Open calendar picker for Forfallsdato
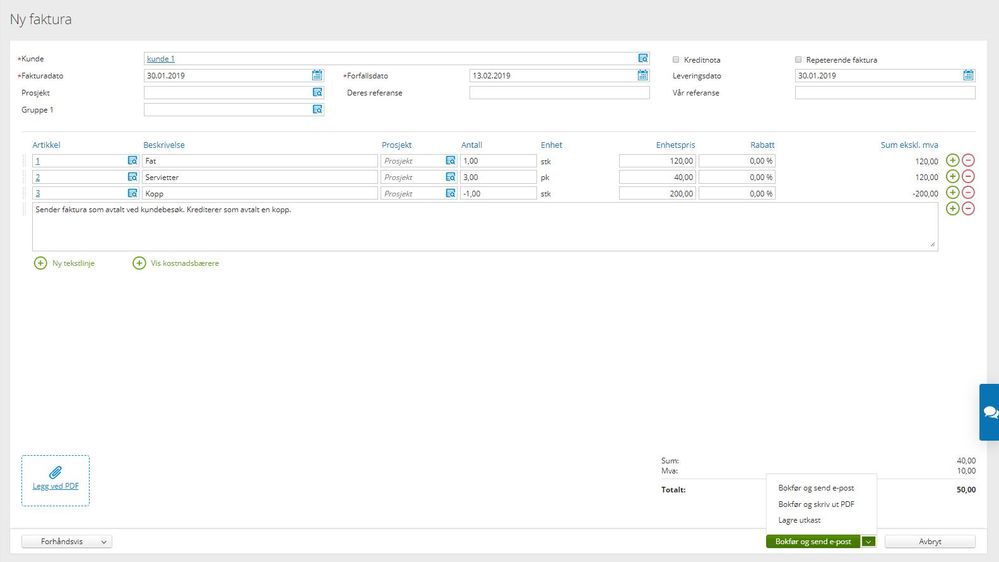The height and width of the screenshot is (562, 999). (643, 75)
